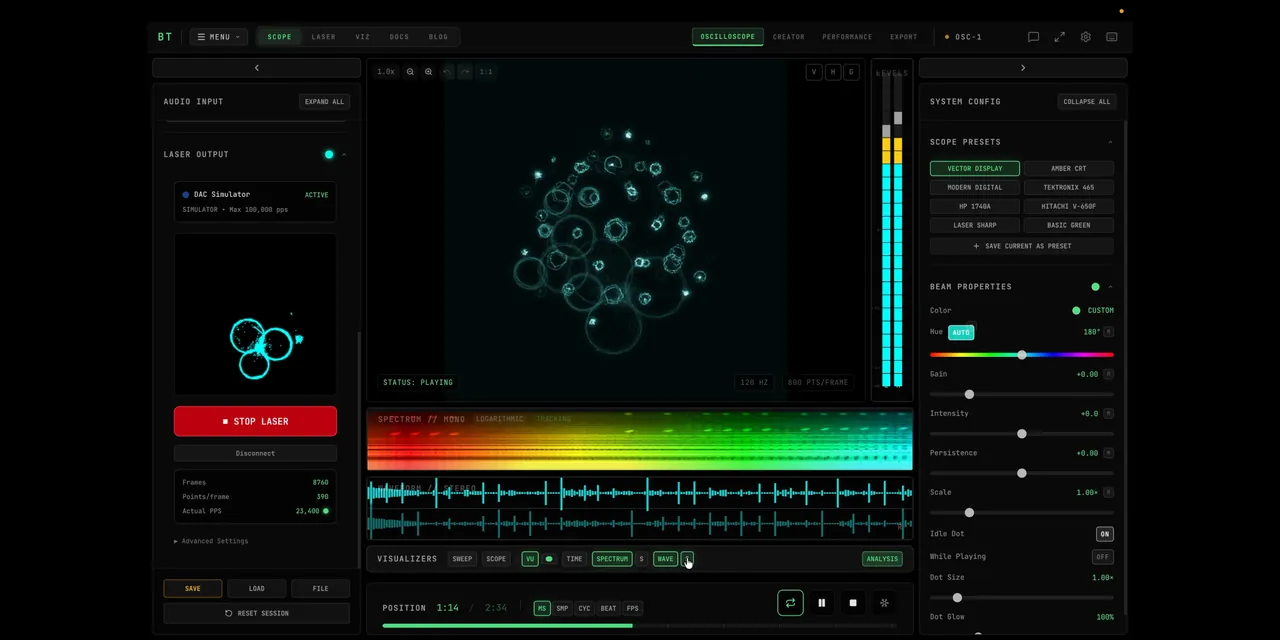Click the Persistence slider handle
1280x640 pixels.
1021,473
